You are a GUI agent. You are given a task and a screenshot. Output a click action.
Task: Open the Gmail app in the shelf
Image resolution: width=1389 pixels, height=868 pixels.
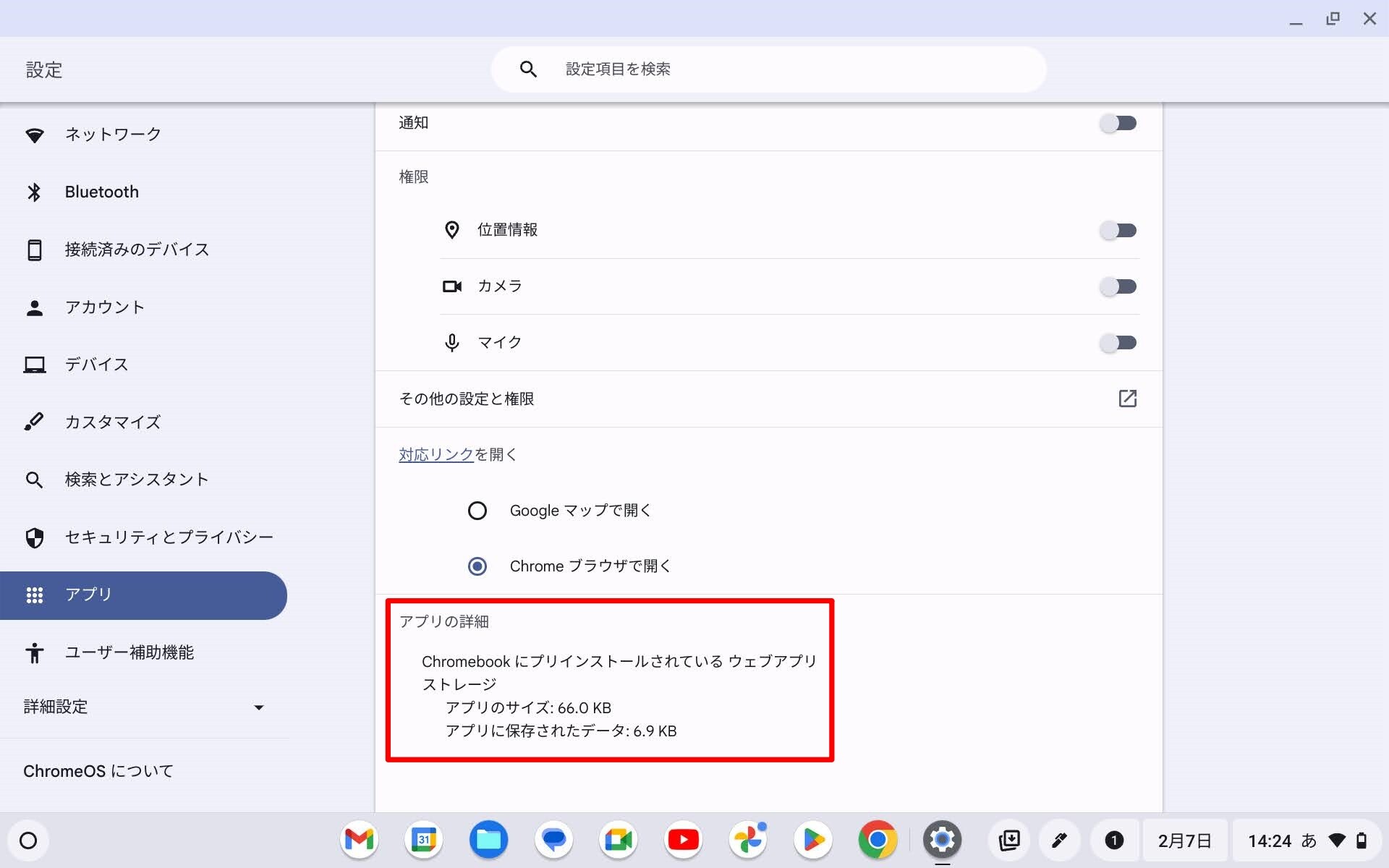pos(359,840)
